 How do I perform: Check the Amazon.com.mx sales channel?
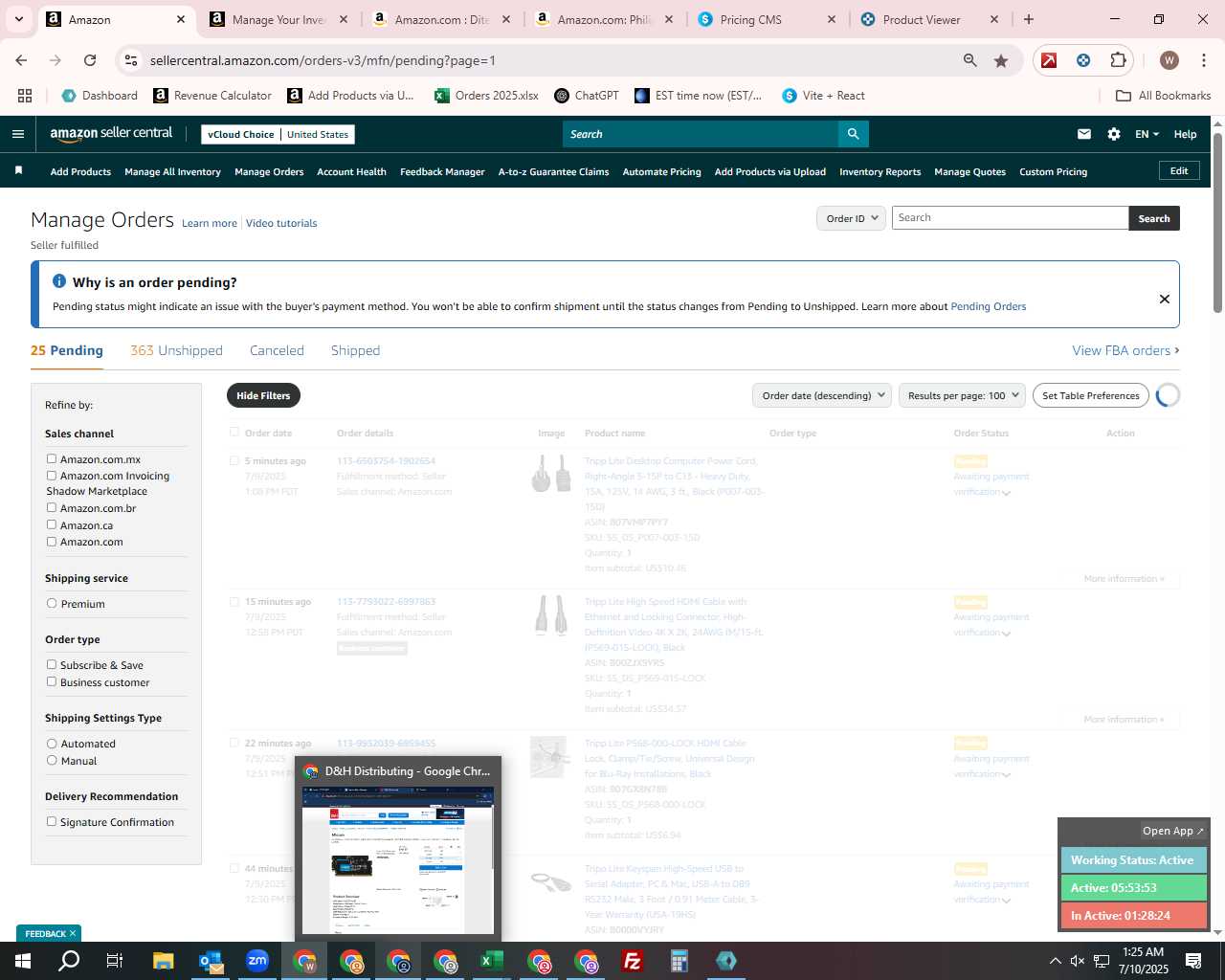52,458
